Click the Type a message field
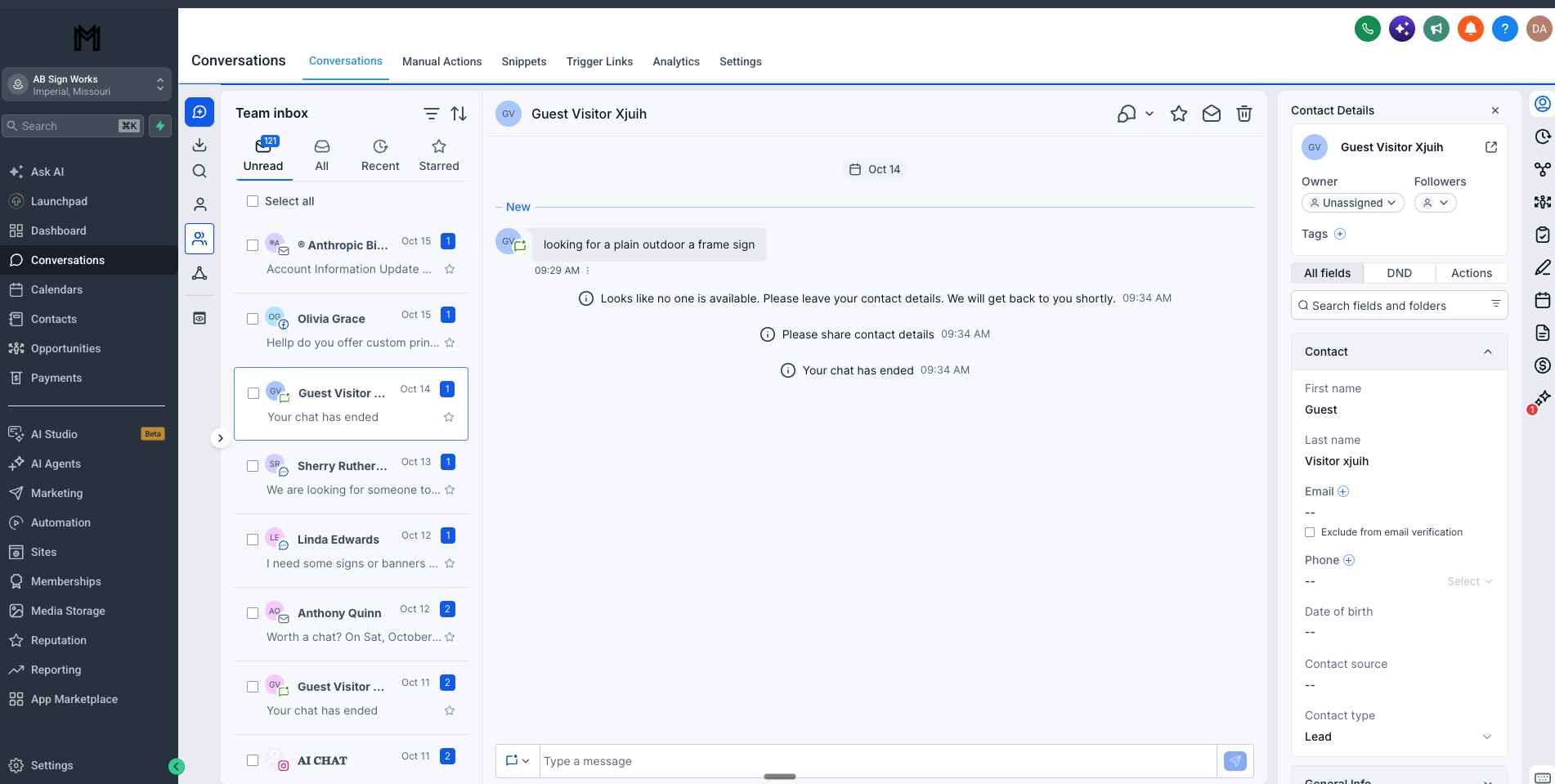This screenshot has height=784, width=1555. click(x=878, y=761)
